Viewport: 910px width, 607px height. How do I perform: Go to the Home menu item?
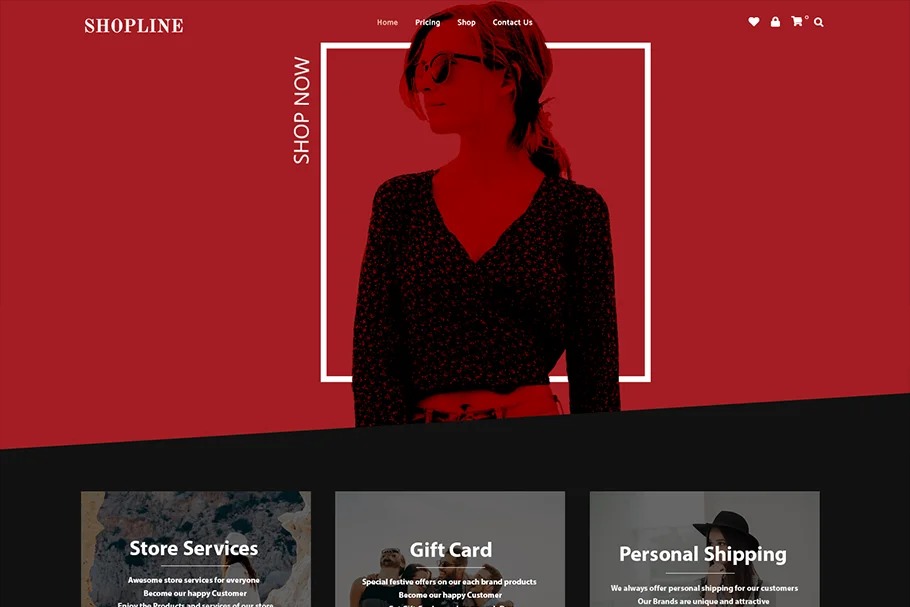click(387, 22)
